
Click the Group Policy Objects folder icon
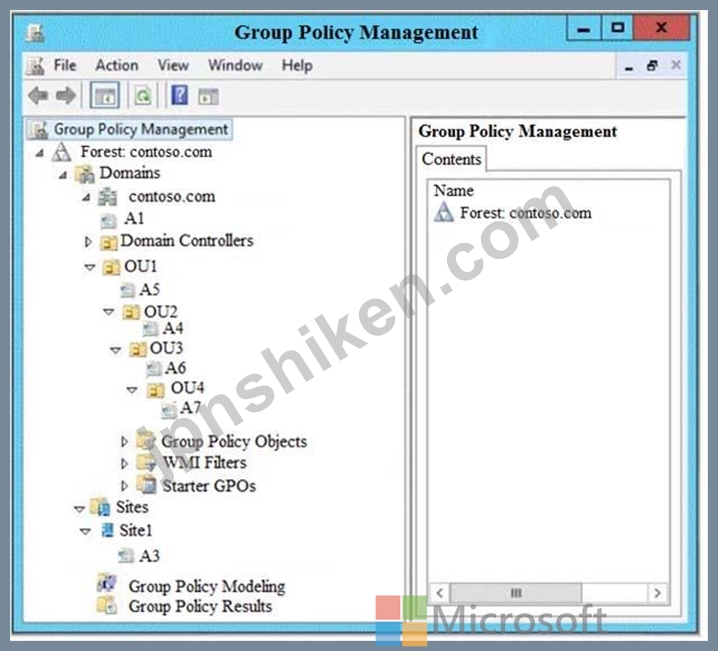[146, 440]
